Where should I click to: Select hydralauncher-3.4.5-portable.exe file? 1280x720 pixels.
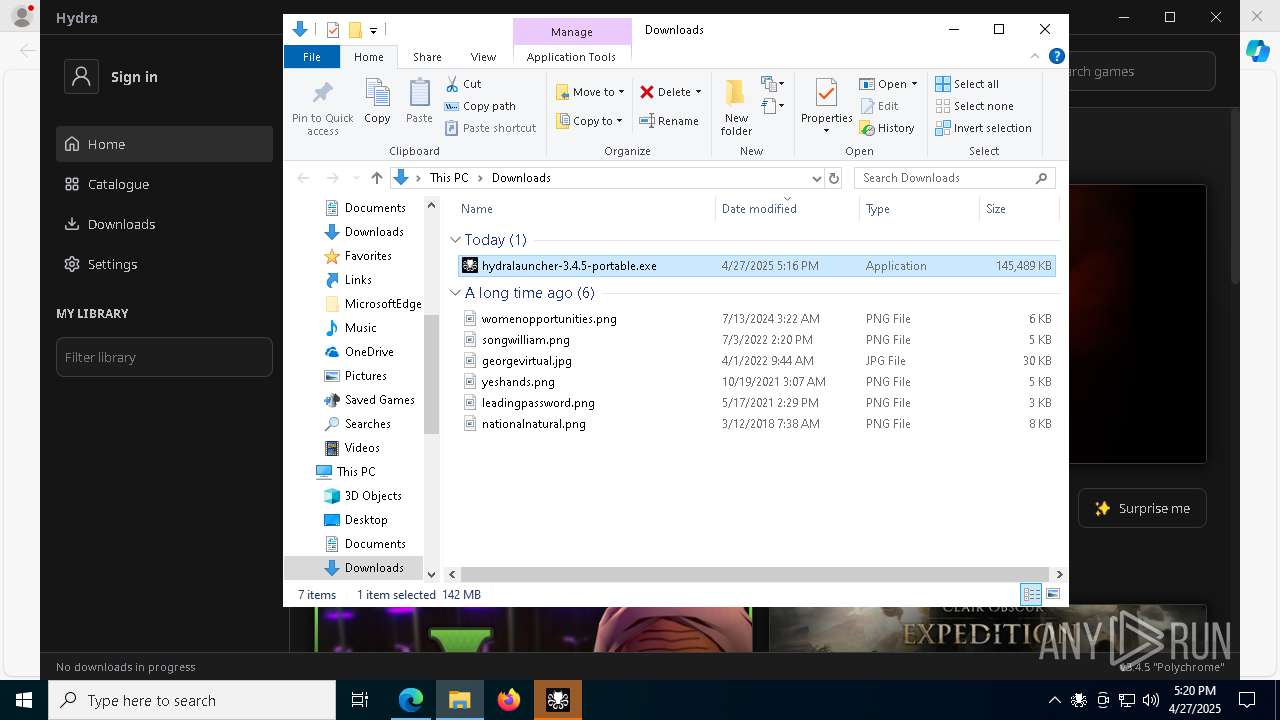coord(757,266)
